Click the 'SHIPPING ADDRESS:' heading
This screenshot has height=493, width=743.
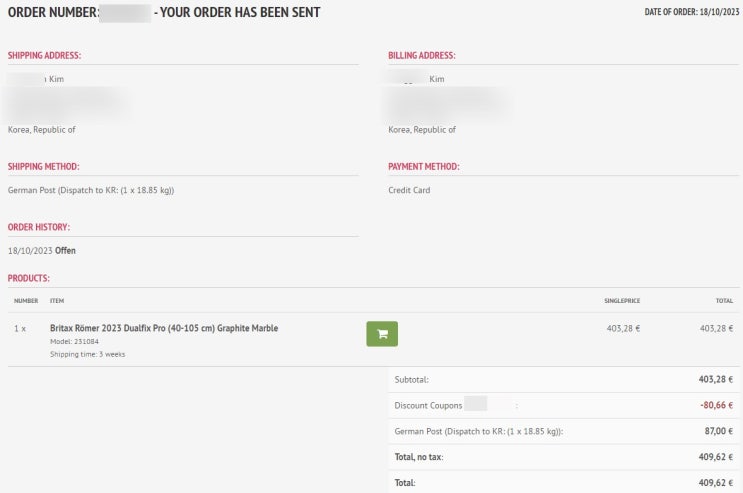click(44, 55)
